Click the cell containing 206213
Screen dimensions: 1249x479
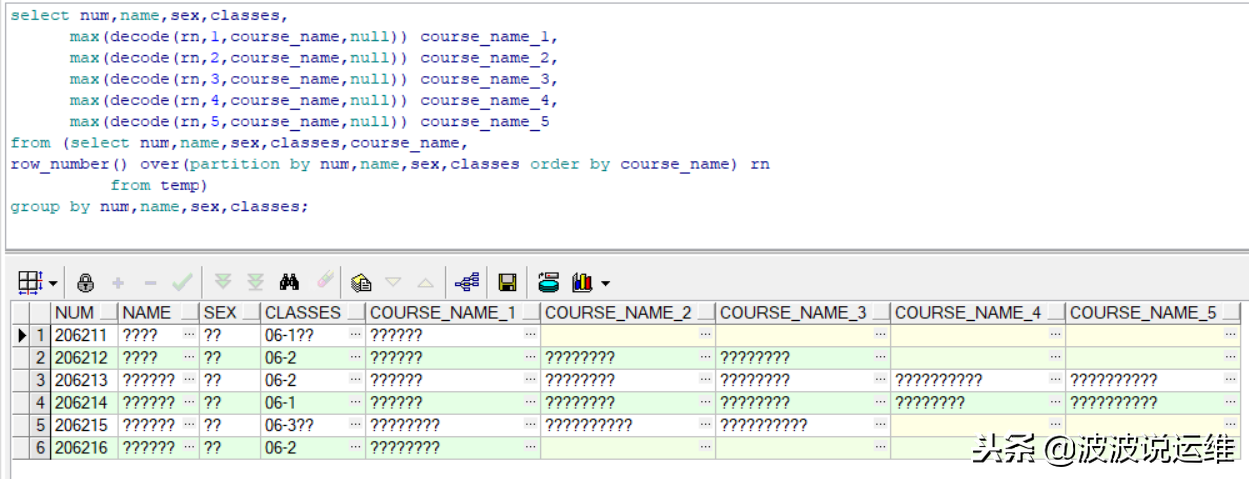click(85, 380)
